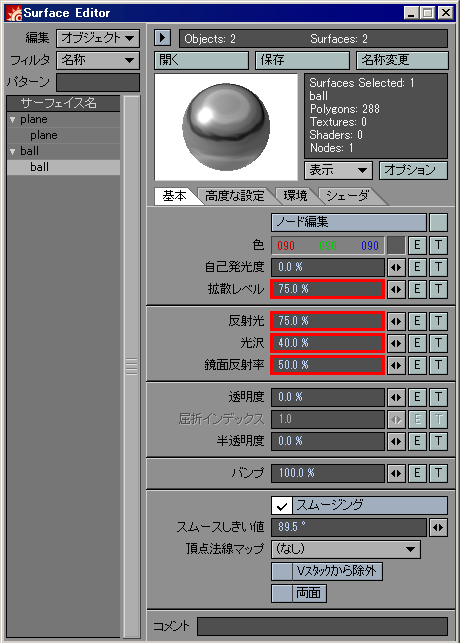Click the slider arrows beside 鏡面反射率
Viewport: 460px width, 643px height.
[396, 365]
